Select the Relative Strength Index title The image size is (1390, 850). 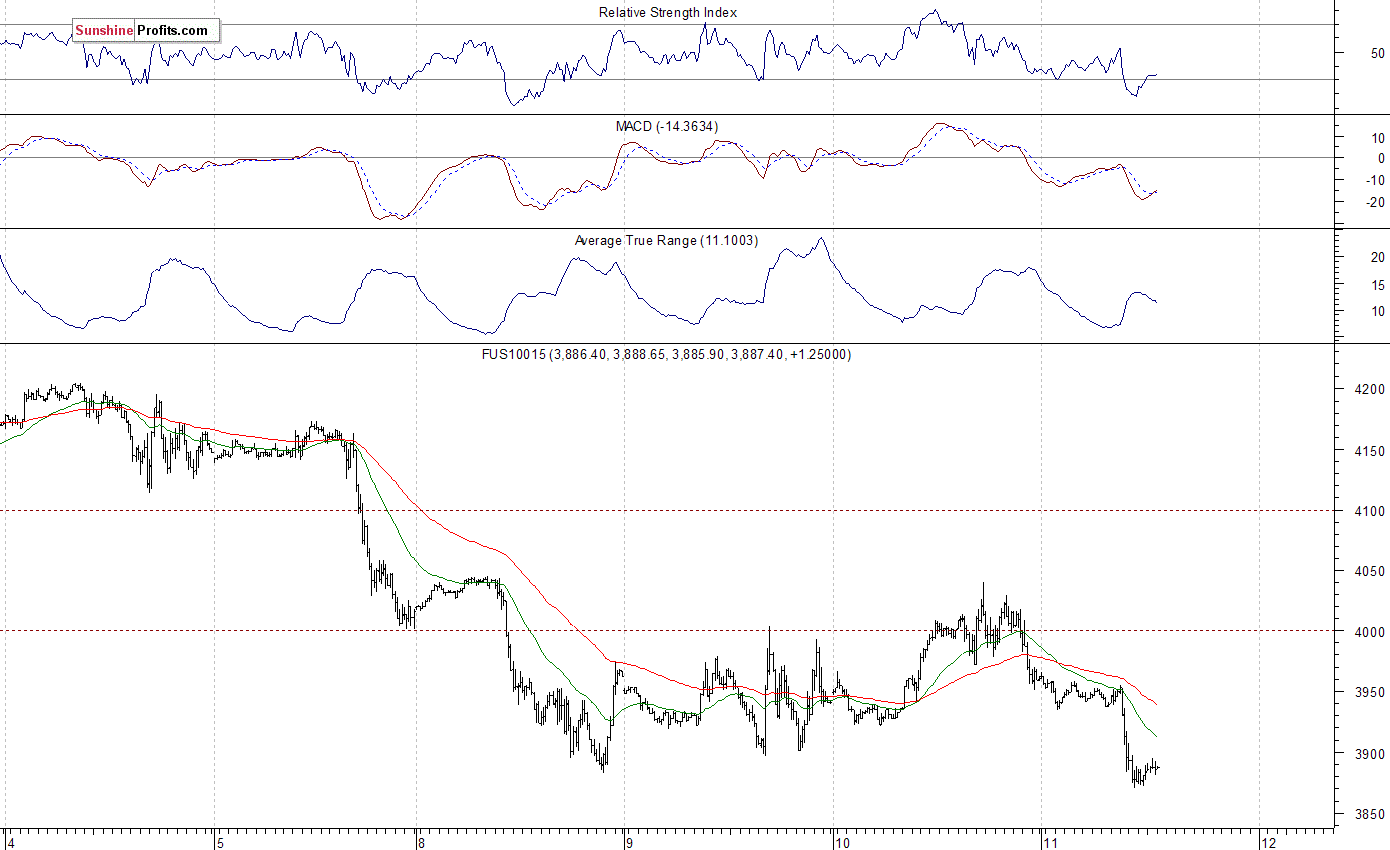[x=668, y=12]
